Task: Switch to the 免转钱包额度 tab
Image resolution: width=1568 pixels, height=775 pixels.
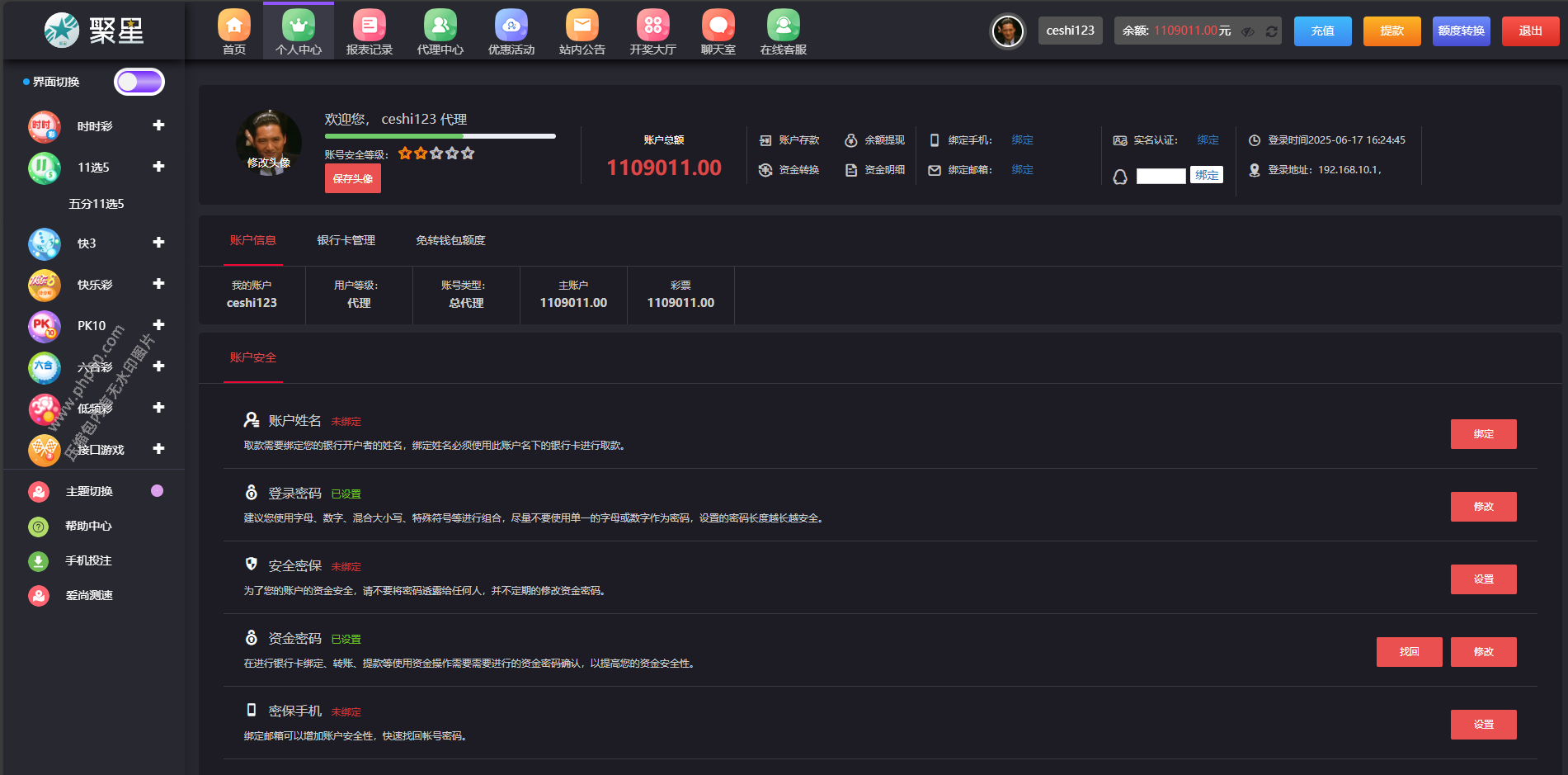Action: (450, 240)
